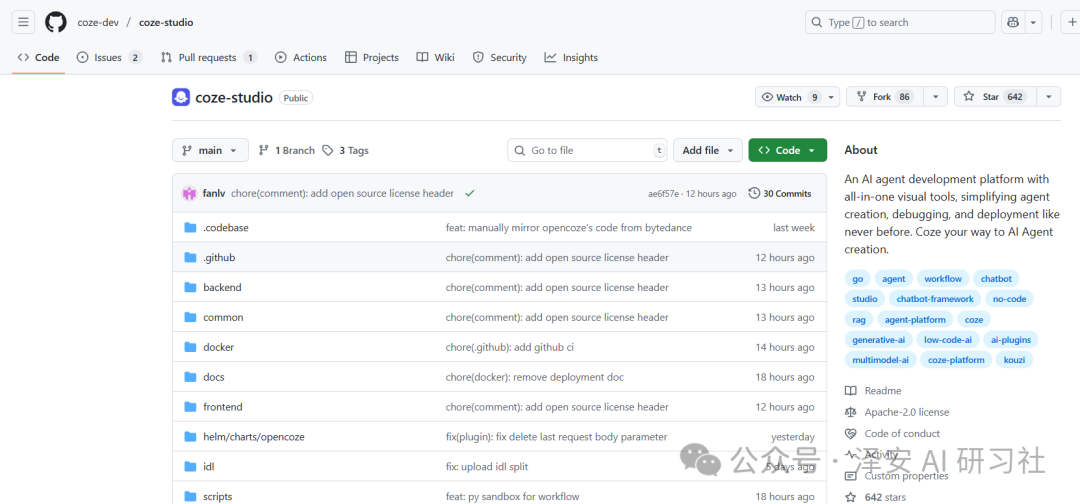
Task: Click the Code of conduct heart icon
Action: click(851, 433)
